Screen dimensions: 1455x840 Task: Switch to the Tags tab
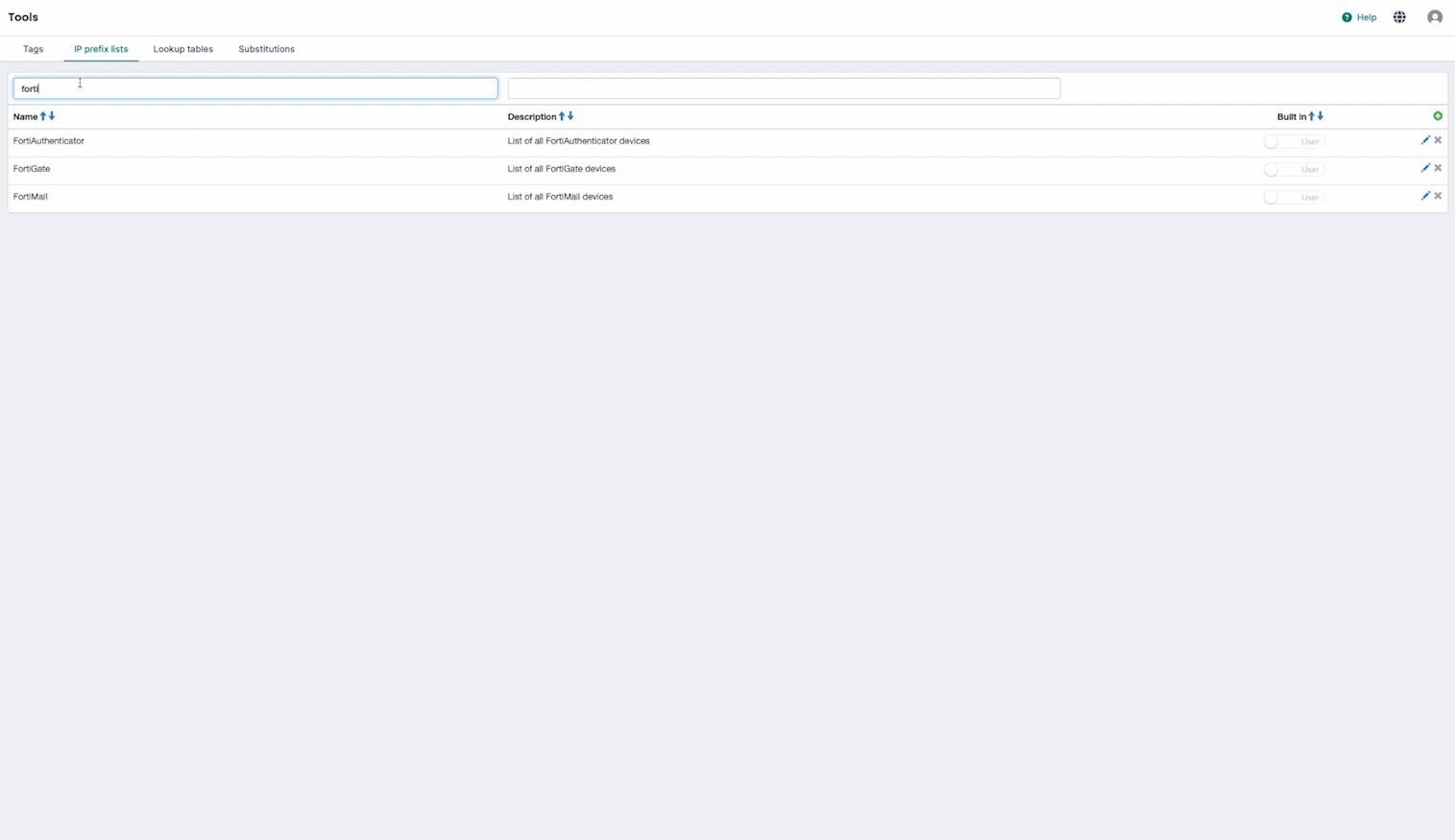point(33,49)
